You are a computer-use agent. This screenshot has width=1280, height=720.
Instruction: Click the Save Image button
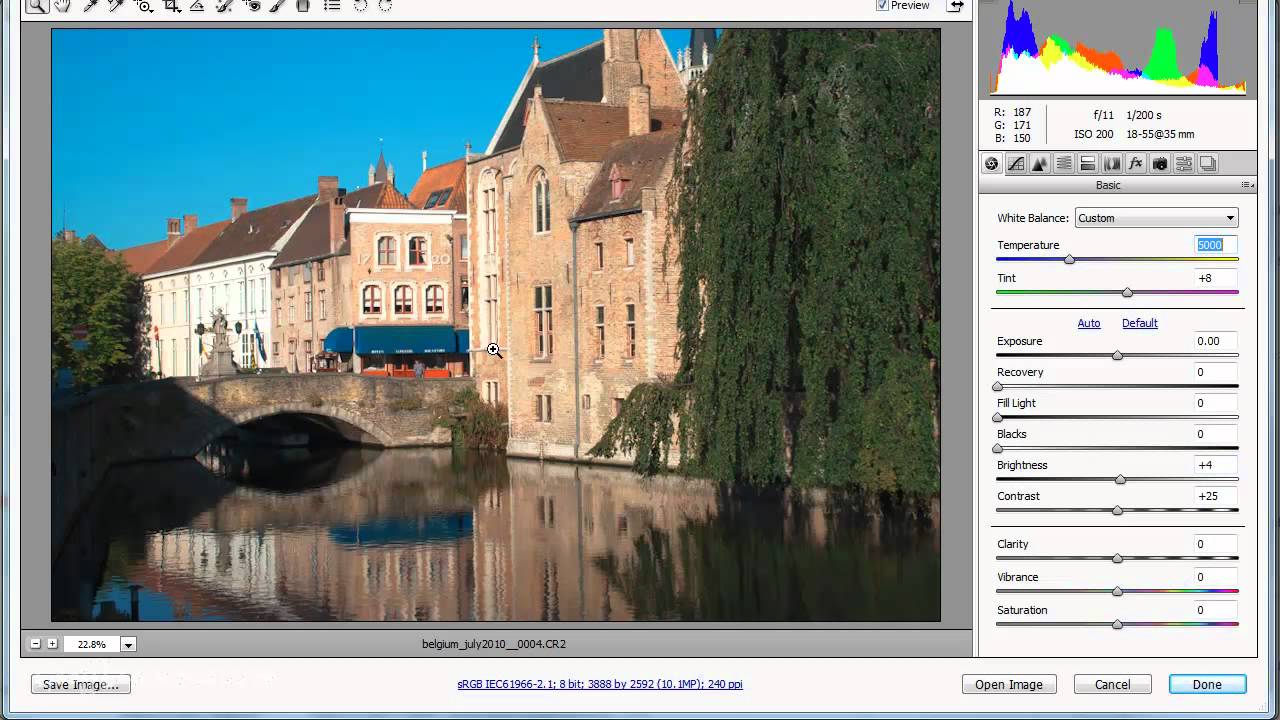(81, 685)
